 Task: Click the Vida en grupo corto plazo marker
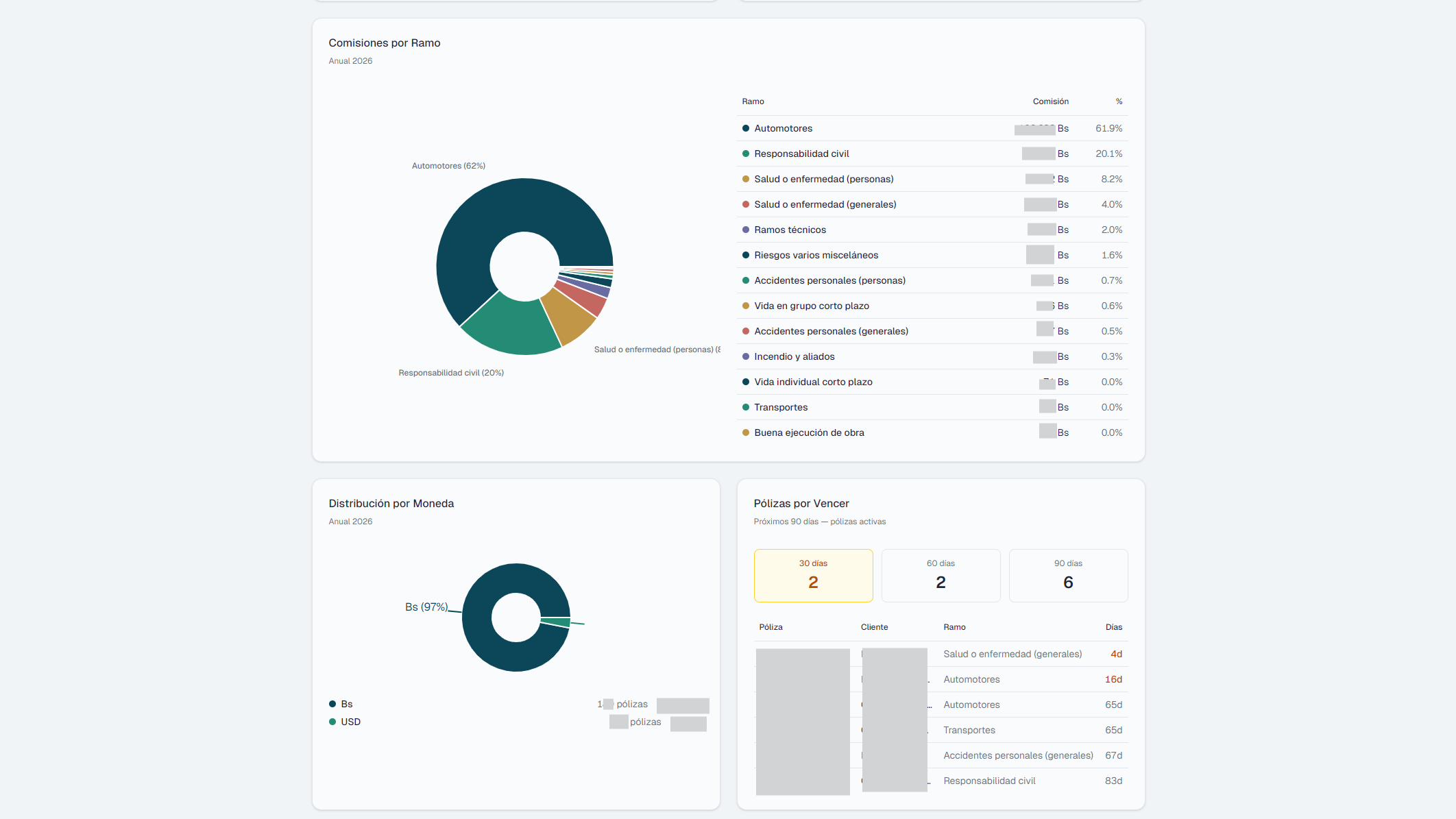(x=745, y=306)
